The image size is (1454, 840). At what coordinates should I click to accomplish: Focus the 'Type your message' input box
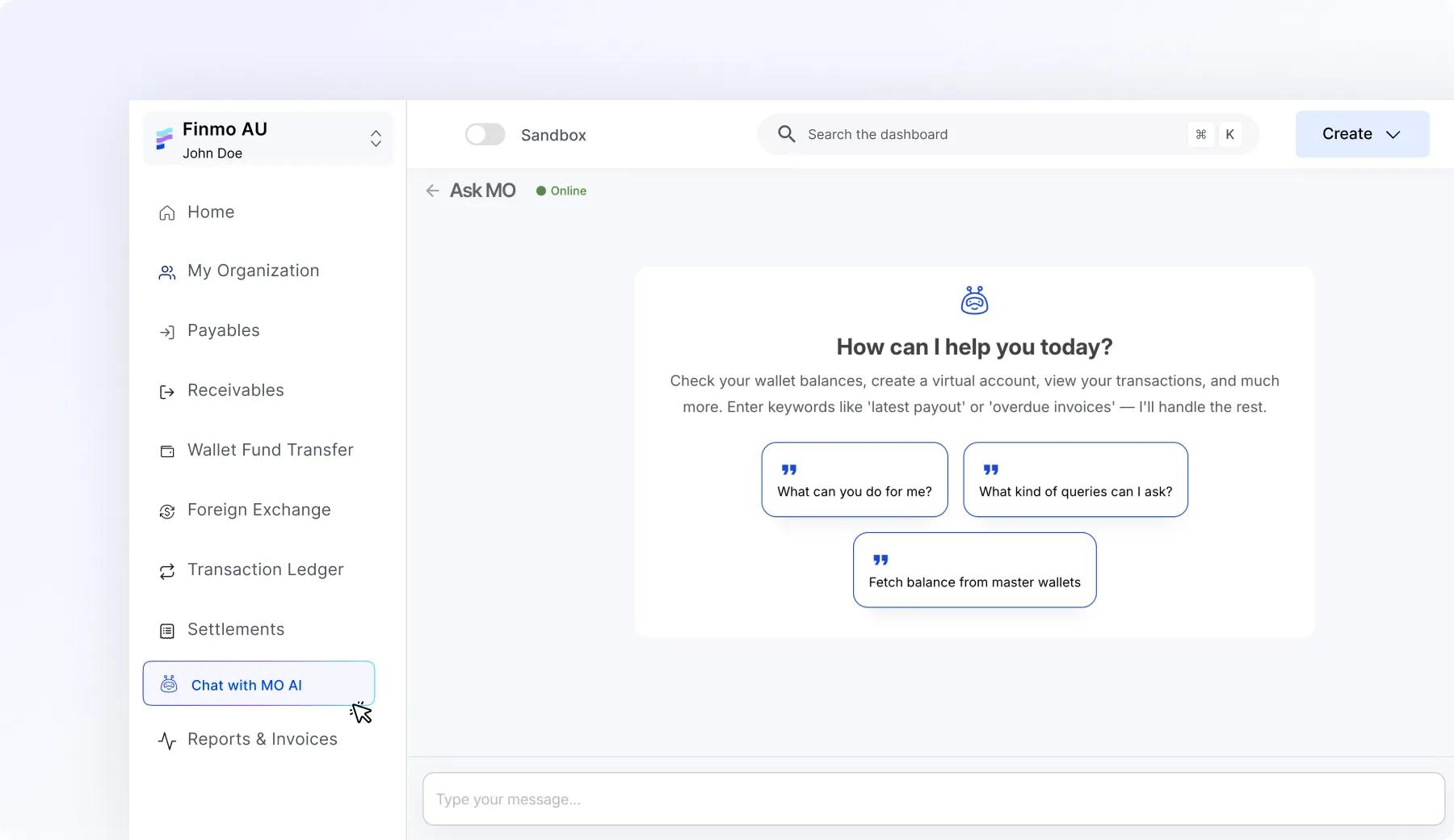[933, 799]
